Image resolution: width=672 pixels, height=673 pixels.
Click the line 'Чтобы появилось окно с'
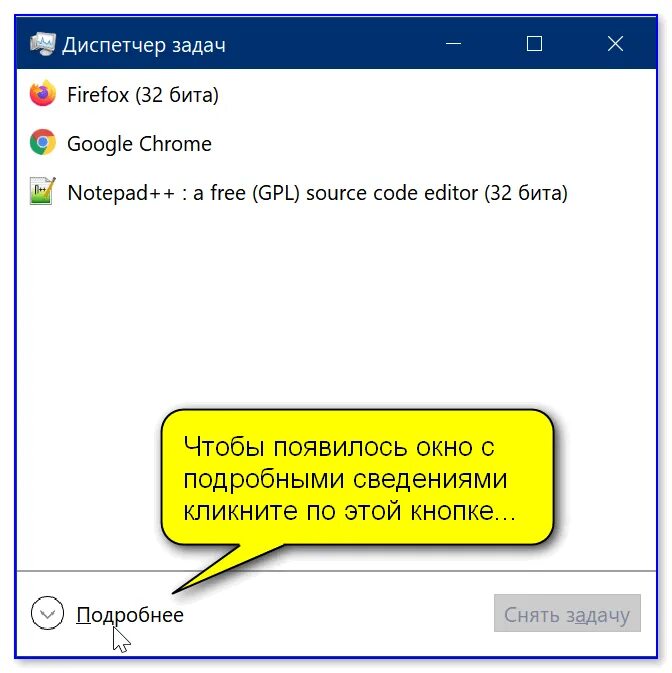[x=339, y=447]
